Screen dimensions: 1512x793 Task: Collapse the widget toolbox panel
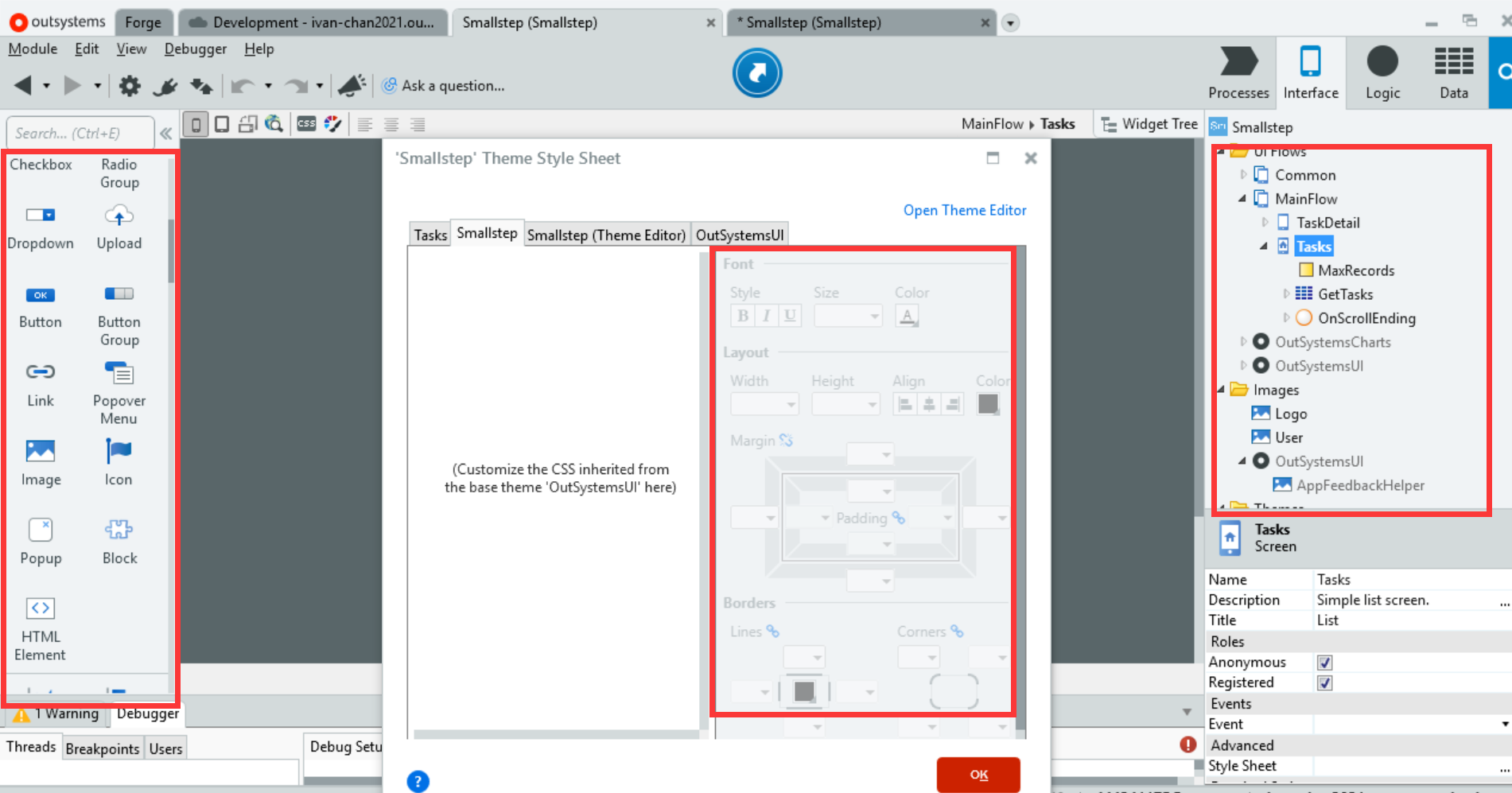(x=165, y=134)
